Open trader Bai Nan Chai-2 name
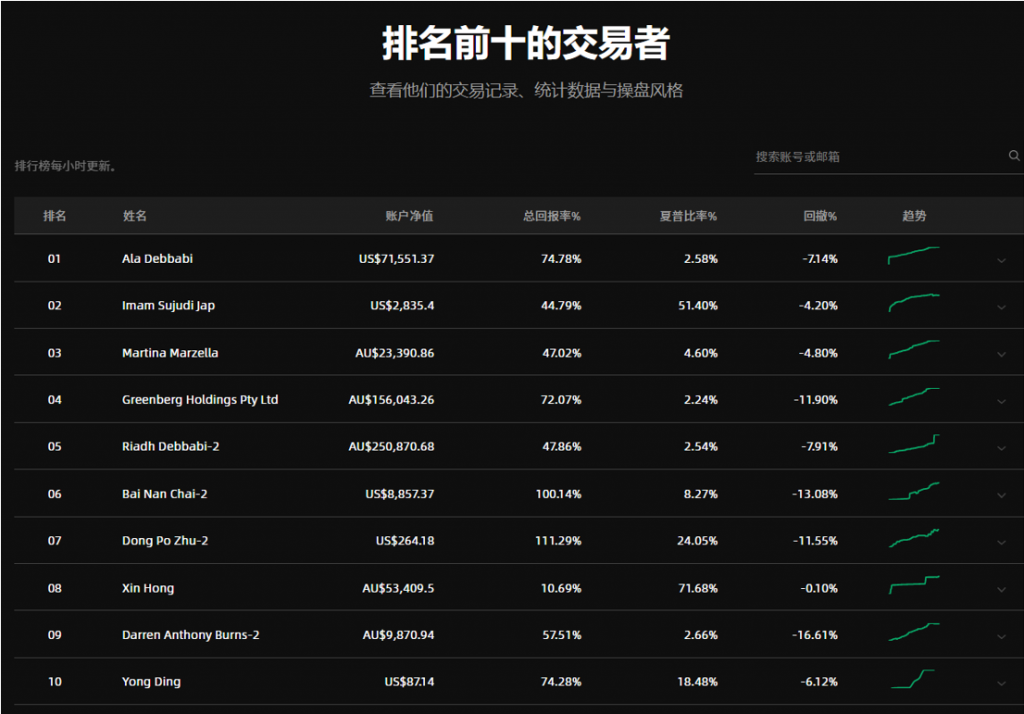Viewport: 1024px width, 714px height. pos(164,494)
